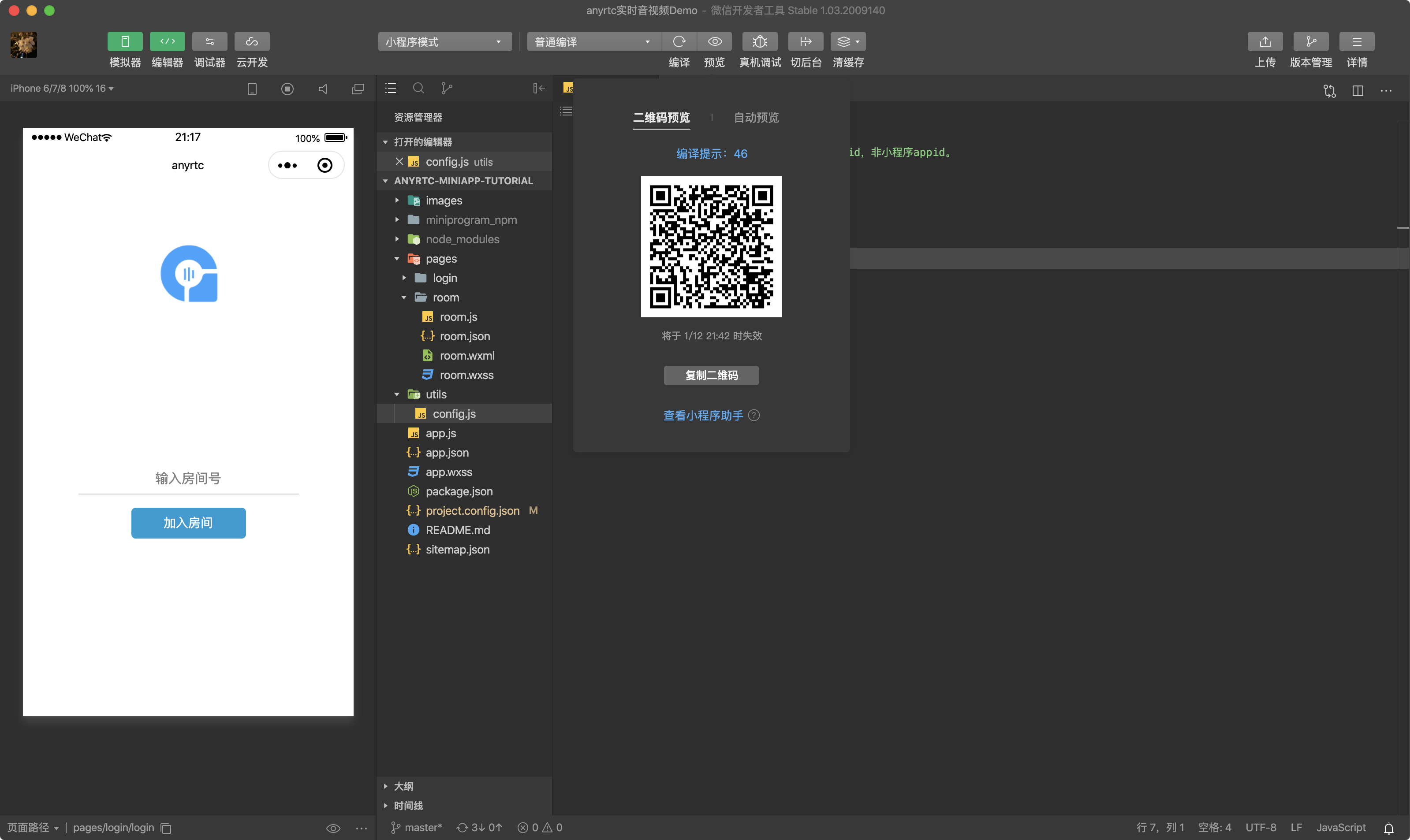The image size is (1410, 840).
Task: Click the split editor icon
Action: 1358,90
